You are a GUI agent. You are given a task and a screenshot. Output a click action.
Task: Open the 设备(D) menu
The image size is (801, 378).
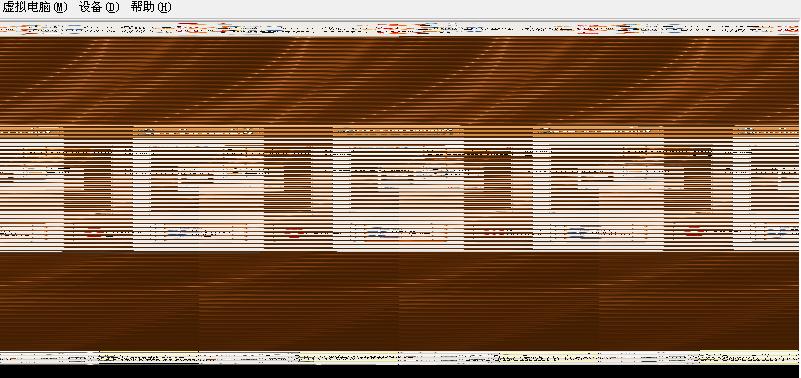pyautogui.click(x=99, y=7)
